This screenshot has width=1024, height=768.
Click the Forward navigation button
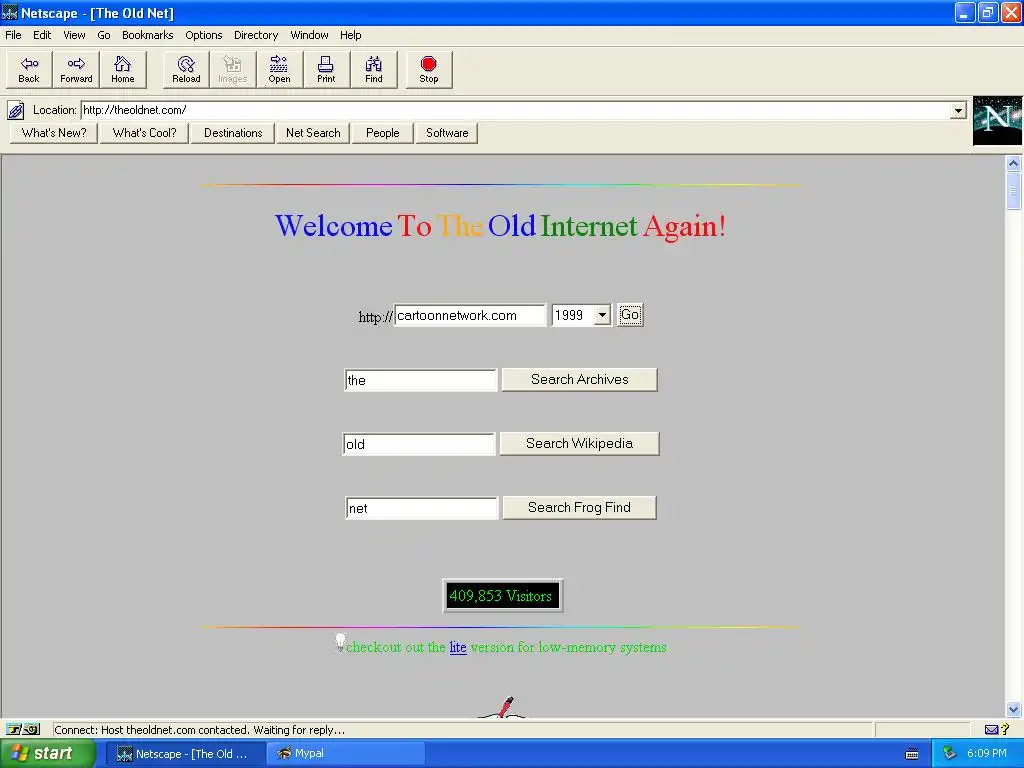point(76,69)
